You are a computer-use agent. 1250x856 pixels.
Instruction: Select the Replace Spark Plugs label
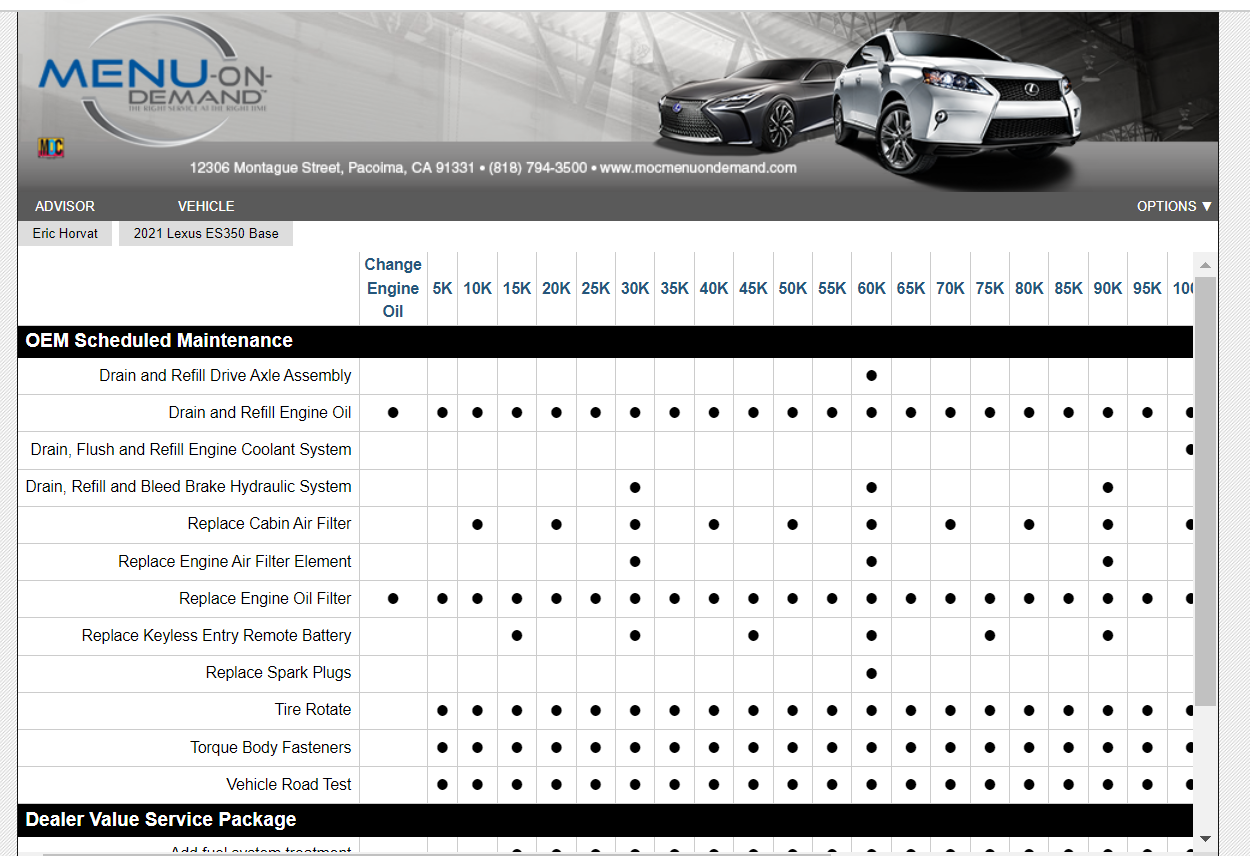coord(279,673)
